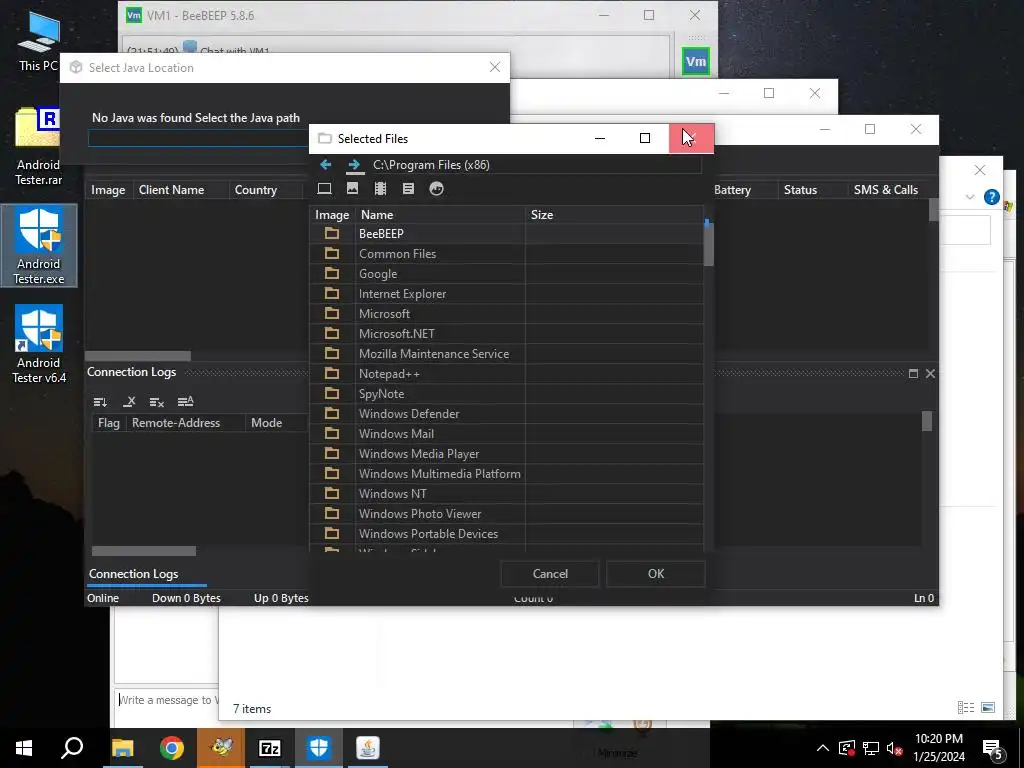The width and height of the screenshot is (1024, 768).
Task: Open the Windows Start menu
Action: pyautogui.click(x=24, y=748)
